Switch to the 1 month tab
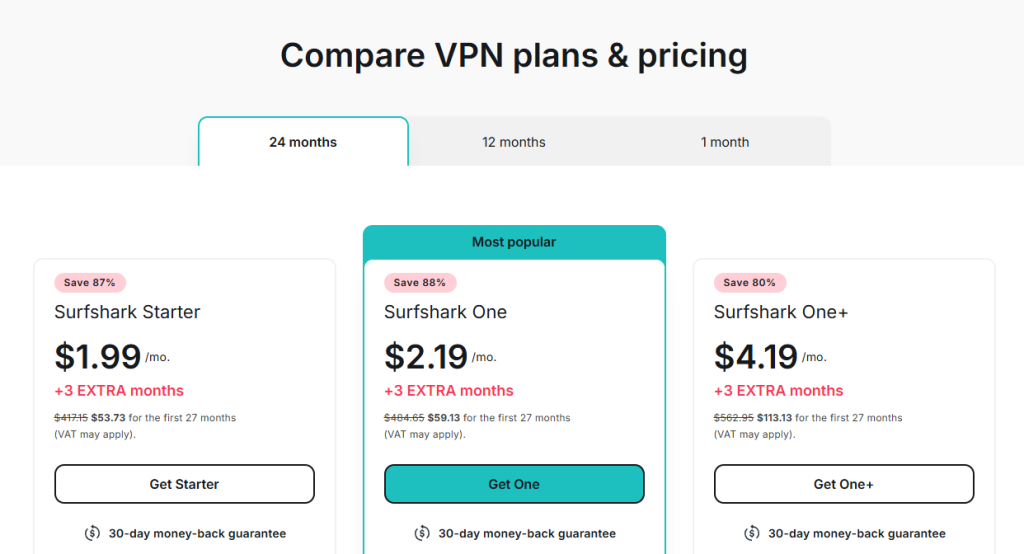The width and height of the screenshot is (1024, 554). (725, 142)
